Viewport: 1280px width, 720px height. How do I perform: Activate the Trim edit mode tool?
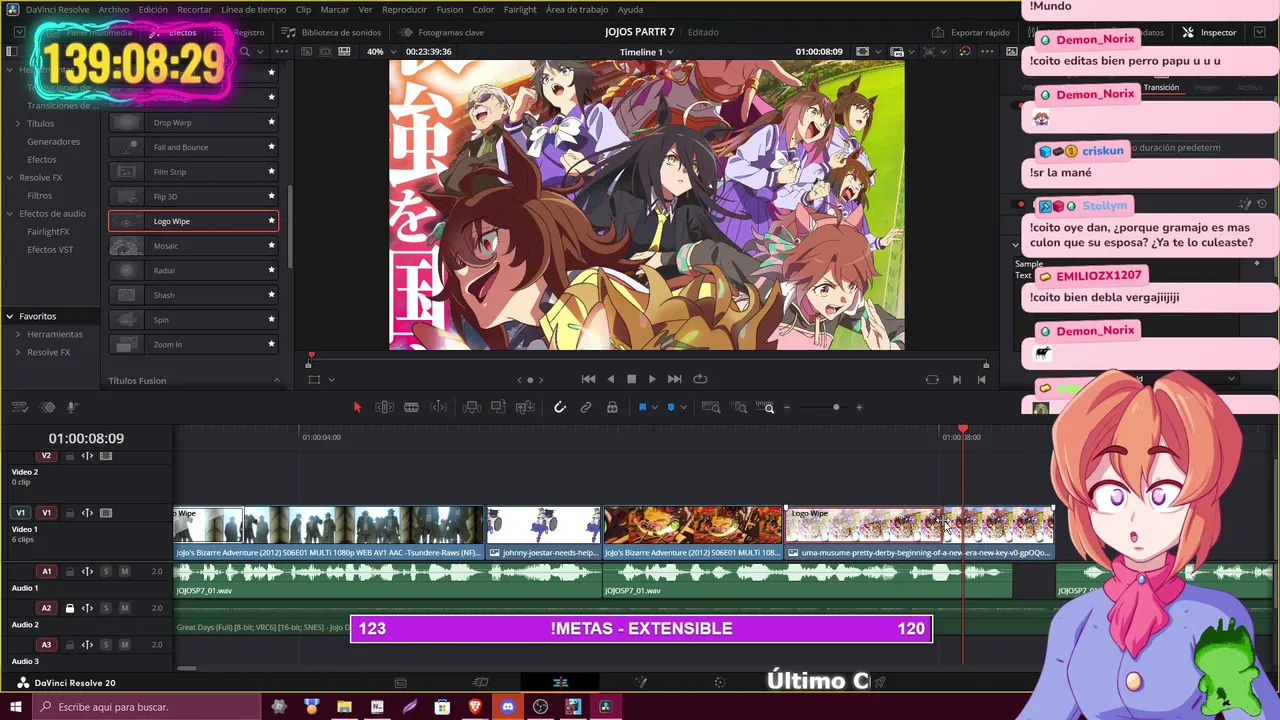click(384, 407)
